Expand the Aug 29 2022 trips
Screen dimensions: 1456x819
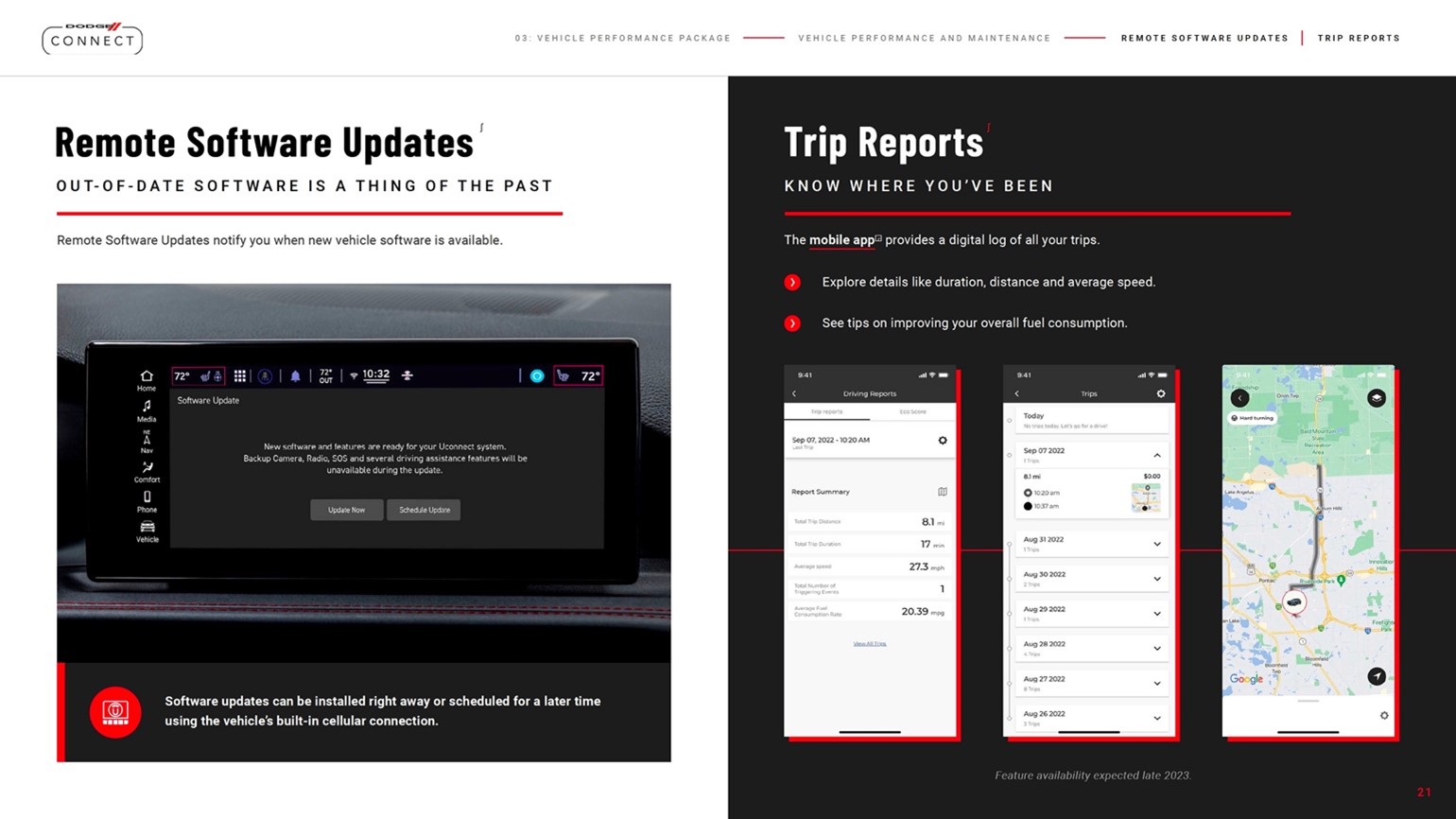[1156, 614]
